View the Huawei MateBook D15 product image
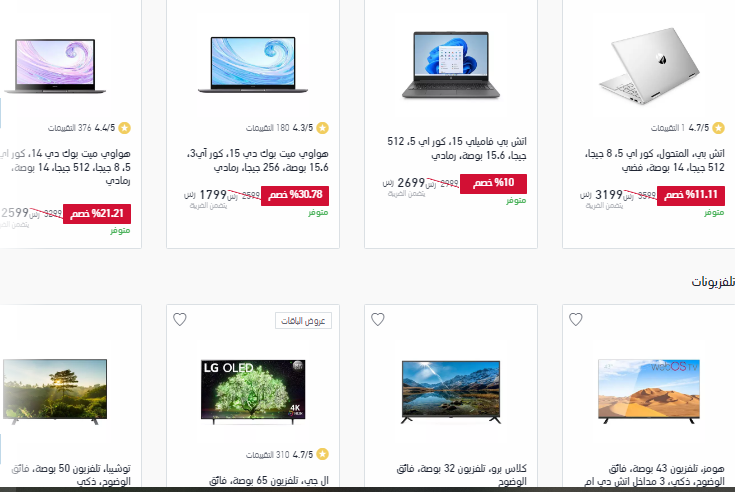The image size is (735, 492). pyautogui.click(x=253, y=65)
